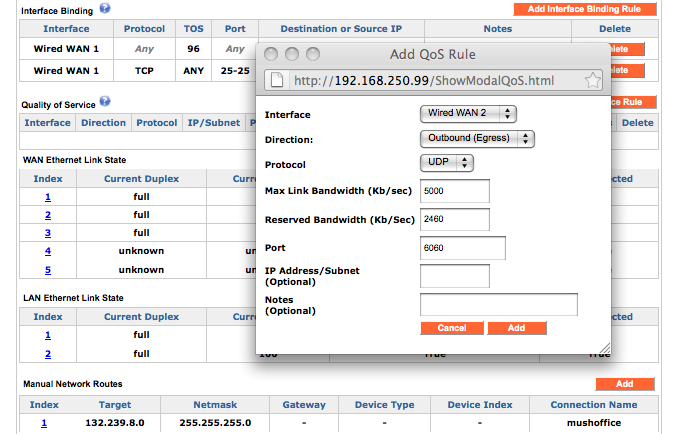This screenshot has width=678, height=434.
Task: Open WAN Ethernet link index 5
Action: tap(48, 270)
